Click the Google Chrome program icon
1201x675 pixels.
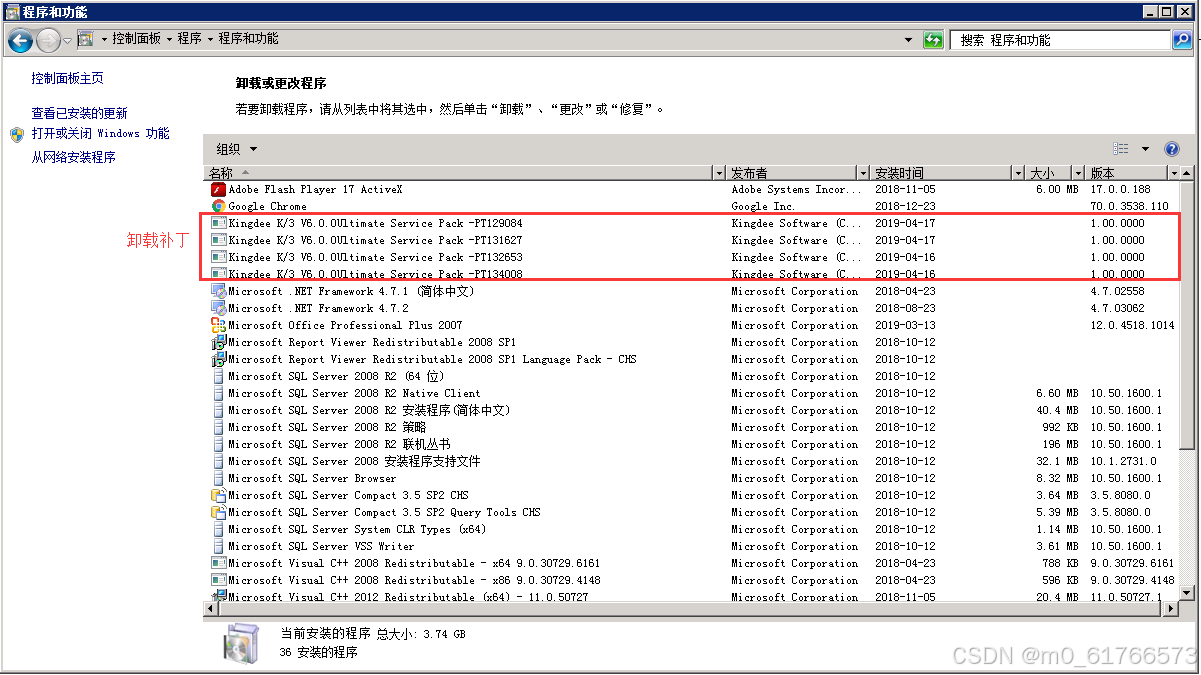(218, 206)
